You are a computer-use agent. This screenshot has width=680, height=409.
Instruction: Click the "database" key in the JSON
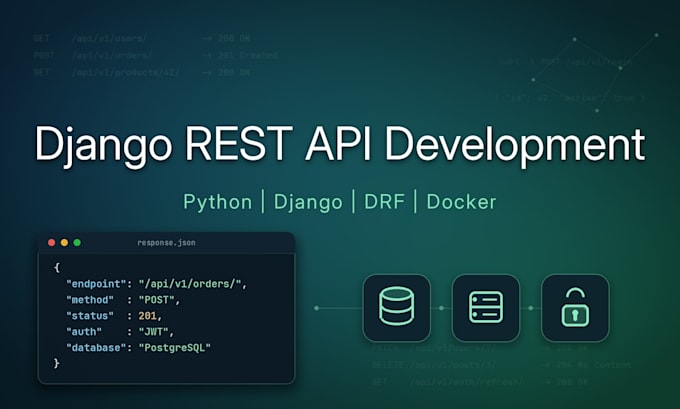click(96, 347)
